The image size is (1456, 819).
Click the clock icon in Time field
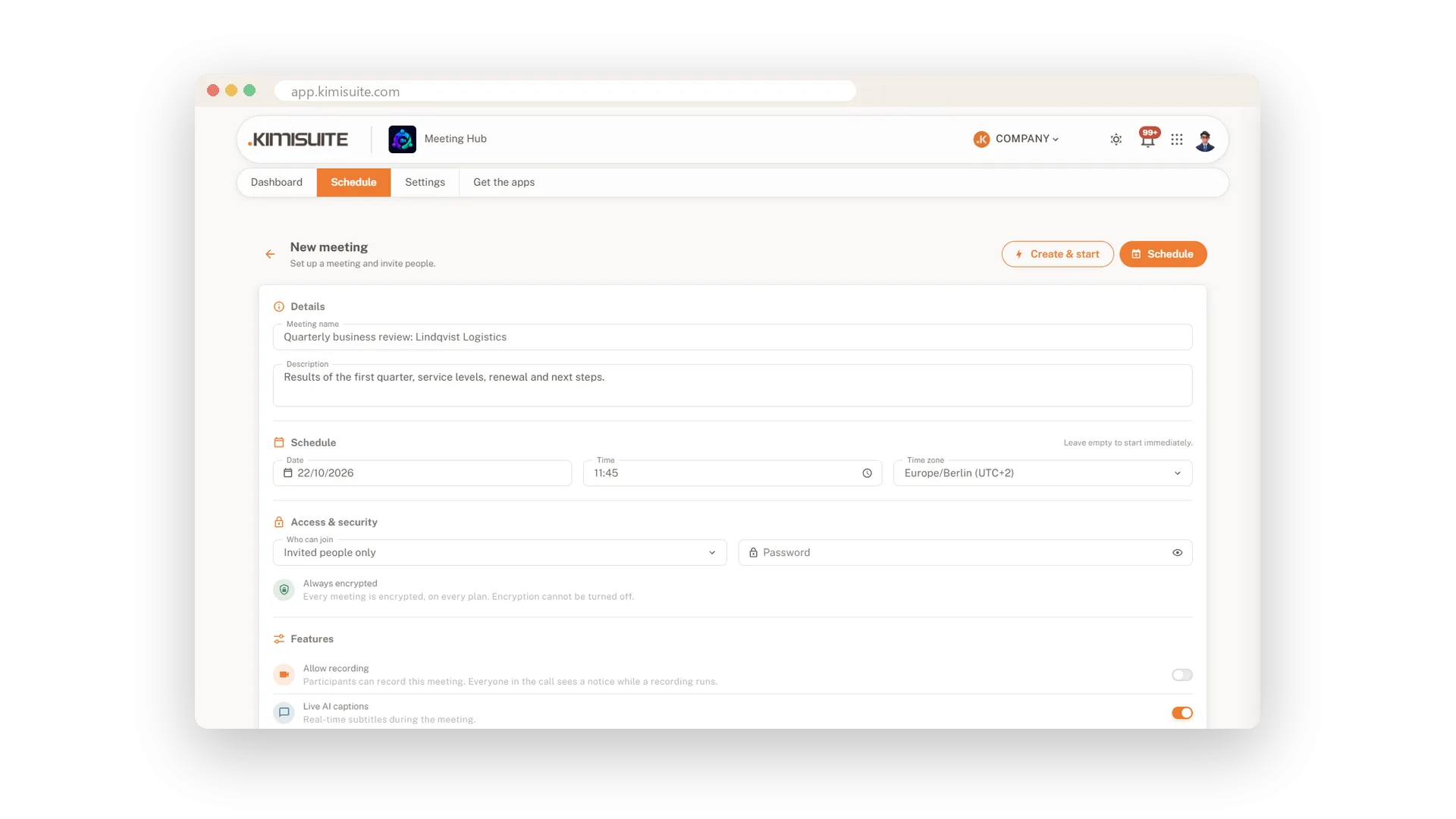[867, 473]
